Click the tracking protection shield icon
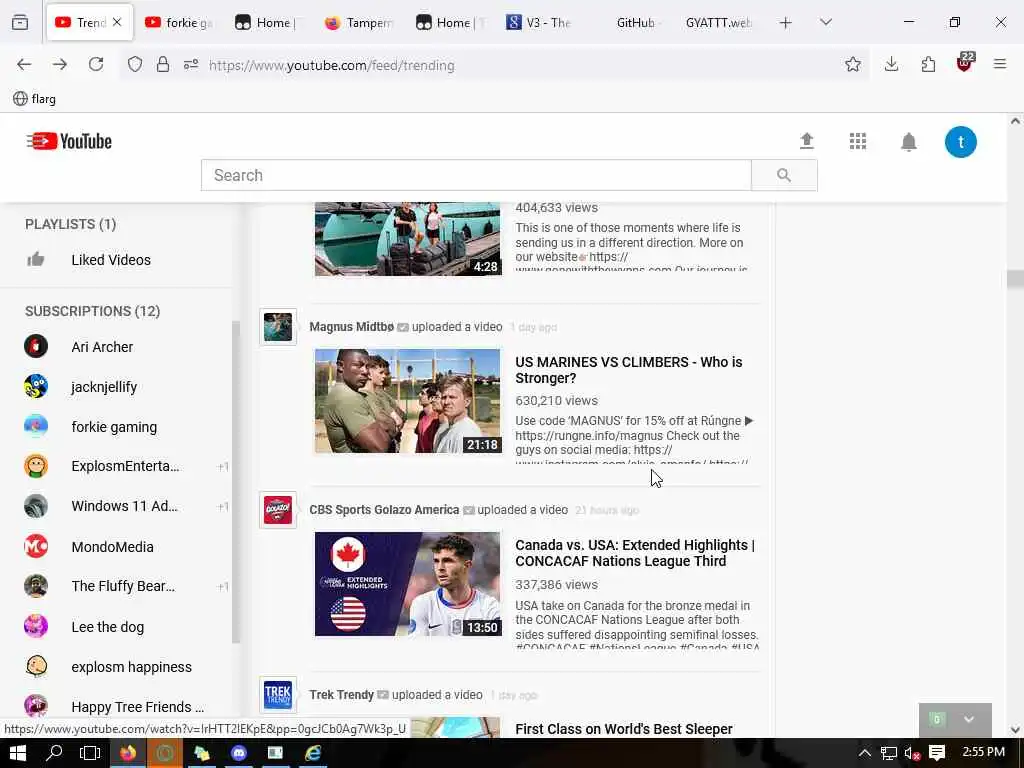This screenshot has height=768, width=1024. pyautogui.click(x=135, y=64)
